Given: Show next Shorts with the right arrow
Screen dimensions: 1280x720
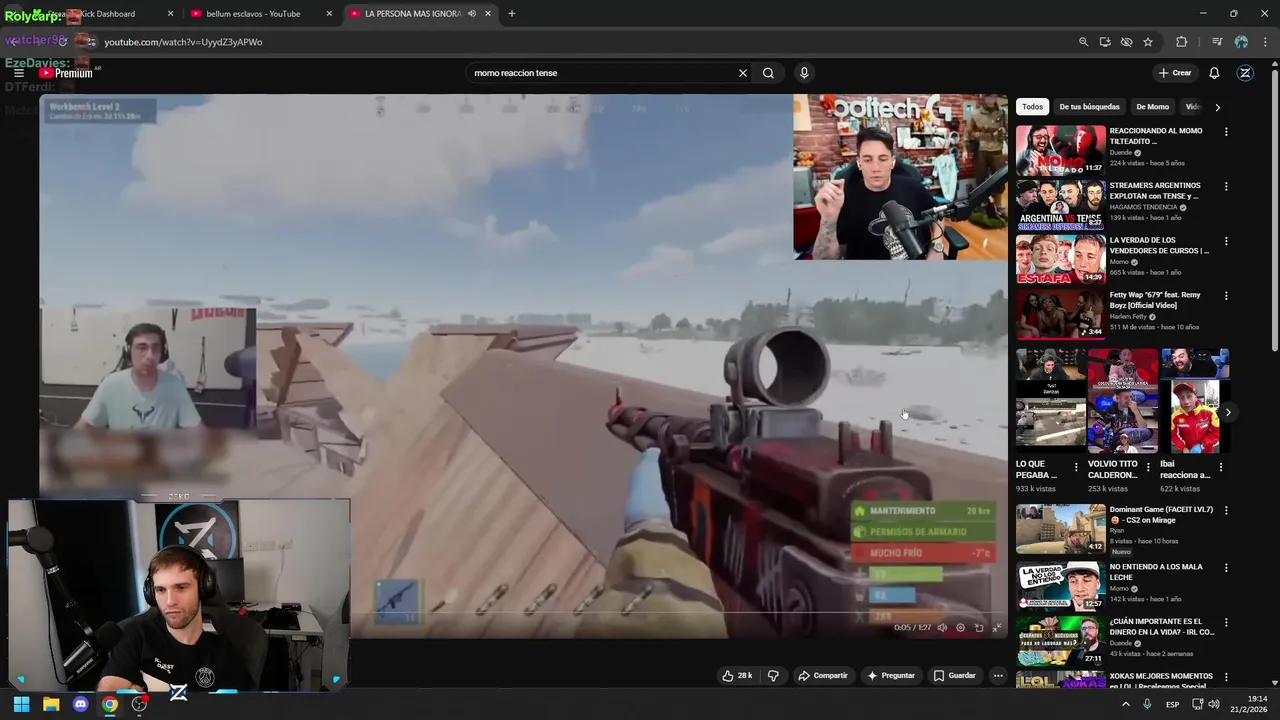Looking at the screenshot, I should (x=1228, y=412).
